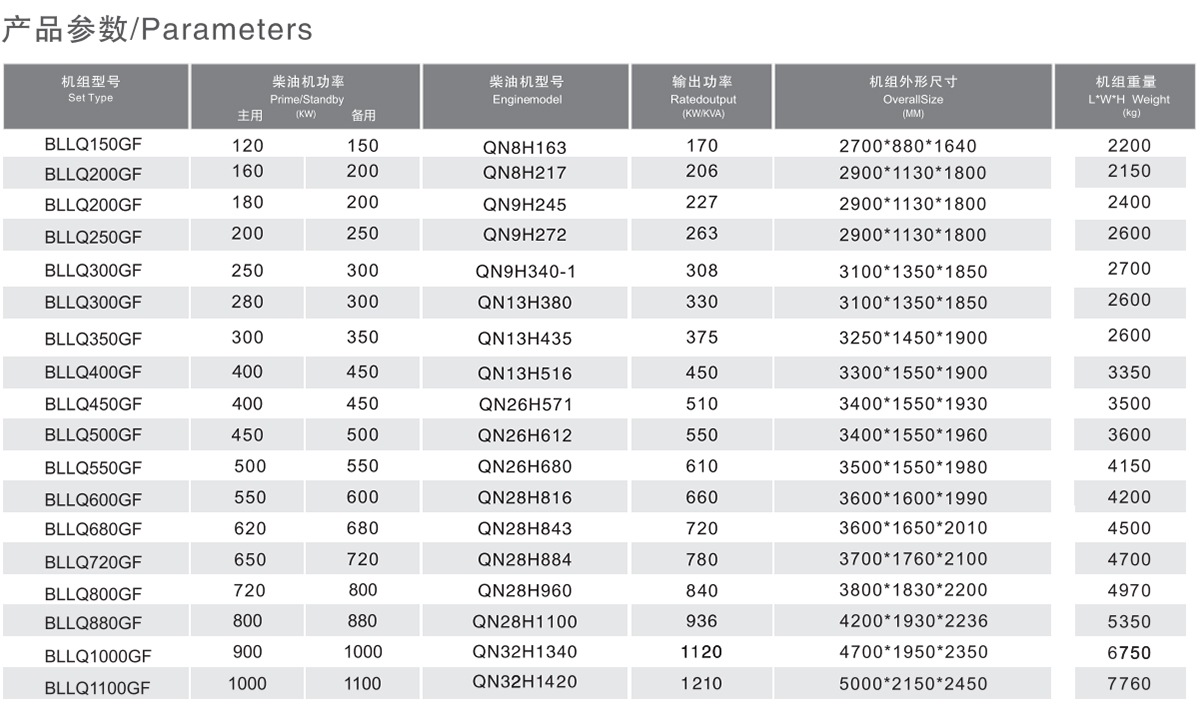Click engine model QN8H163

[x=524, y=147]
